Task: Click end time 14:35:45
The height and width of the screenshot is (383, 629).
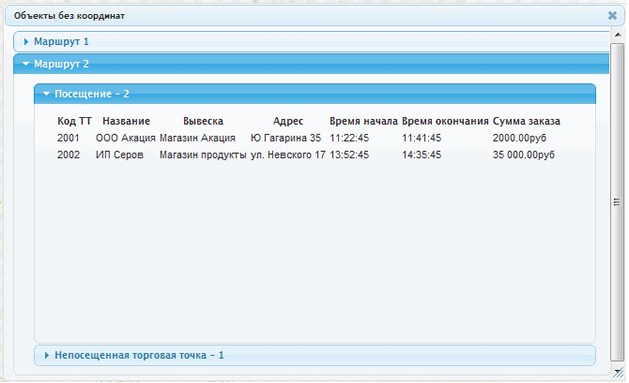Action: click(x=422, y=155)
